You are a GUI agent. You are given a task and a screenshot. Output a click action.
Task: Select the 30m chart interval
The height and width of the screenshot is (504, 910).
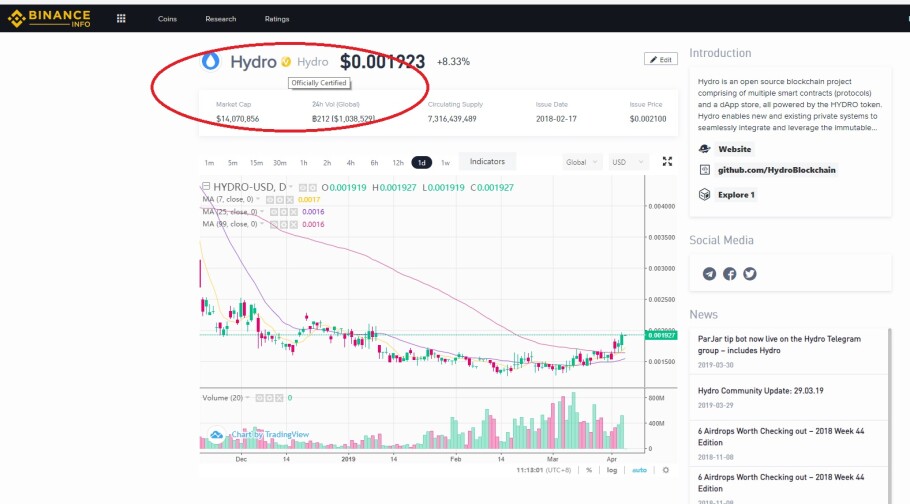[280, 163]
